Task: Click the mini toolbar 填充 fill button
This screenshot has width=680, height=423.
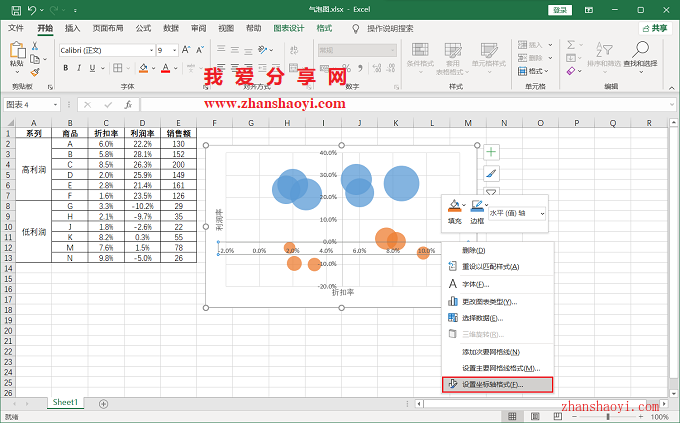Action: pos(454,212)
